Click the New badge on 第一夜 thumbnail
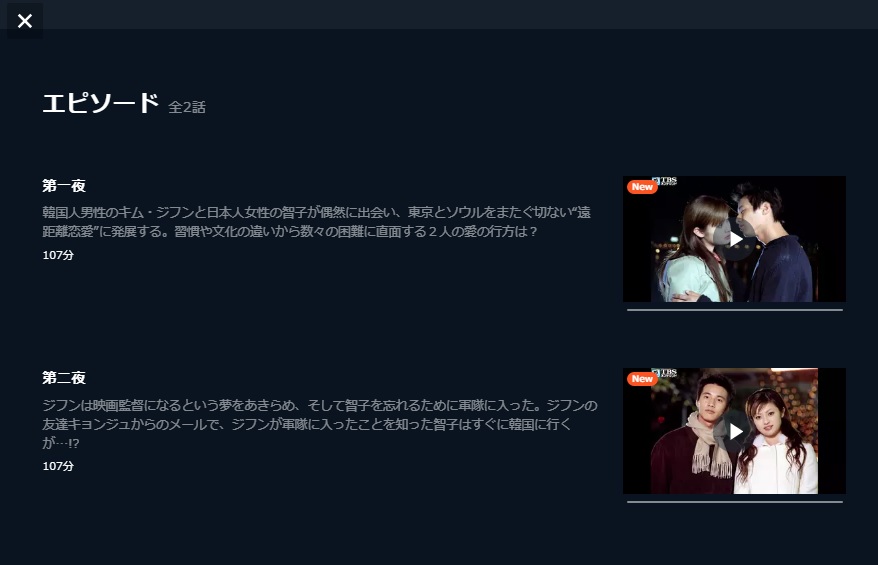 (642, 186)
